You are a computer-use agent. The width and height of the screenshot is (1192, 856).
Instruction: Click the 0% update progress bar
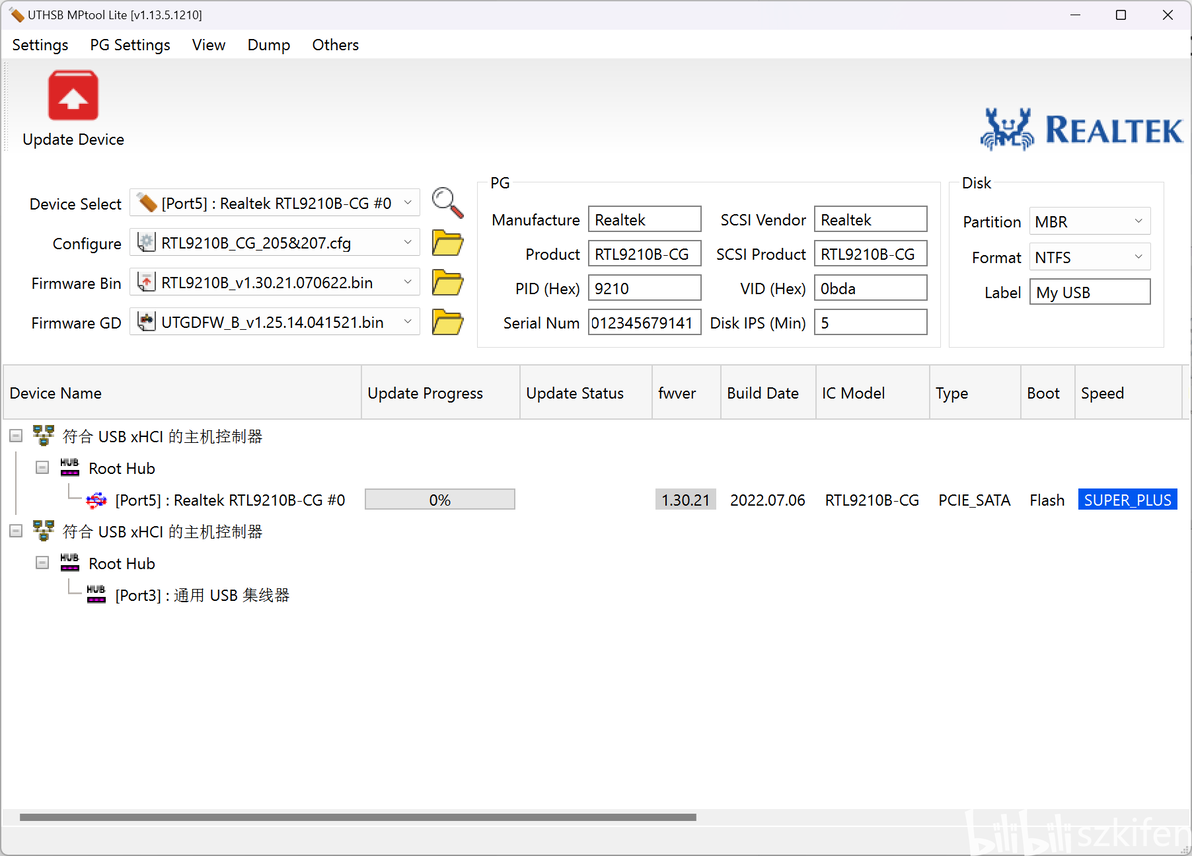[x=440, y=499]
